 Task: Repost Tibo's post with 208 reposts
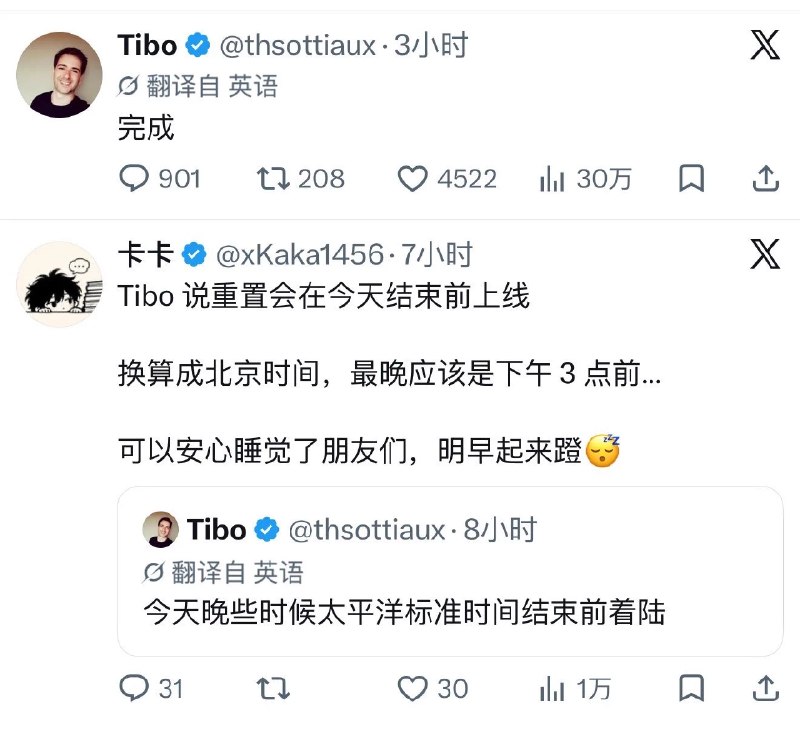point(273,179)
